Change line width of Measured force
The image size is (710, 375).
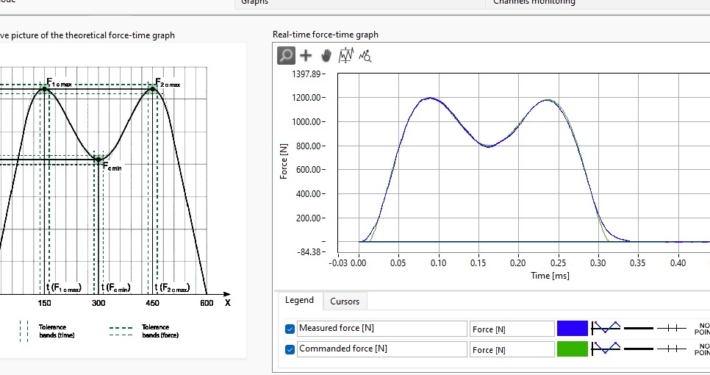[638, 328]
